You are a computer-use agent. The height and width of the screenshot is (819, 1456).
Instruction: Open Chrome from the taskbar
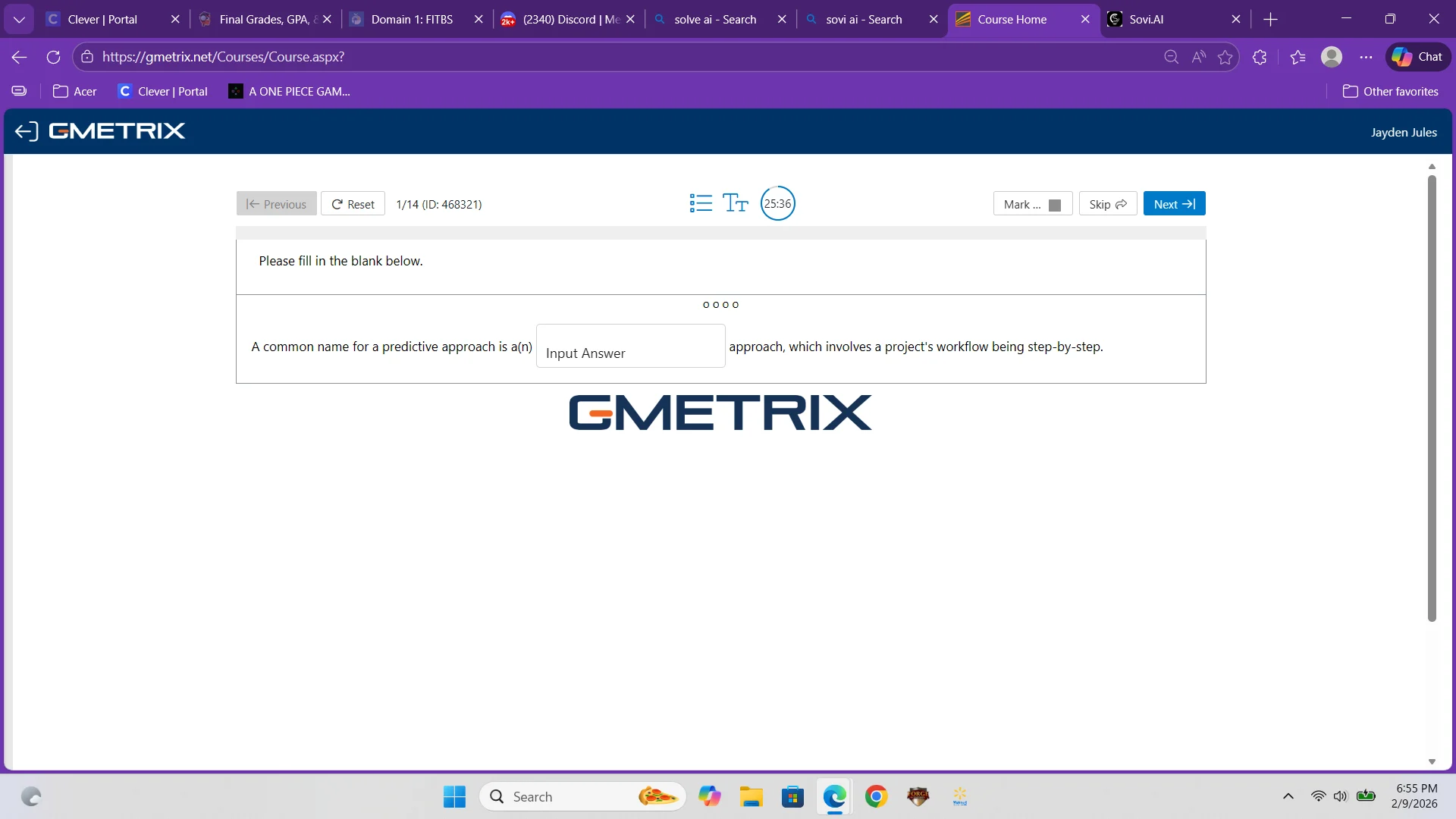click(x=876, y=796)
